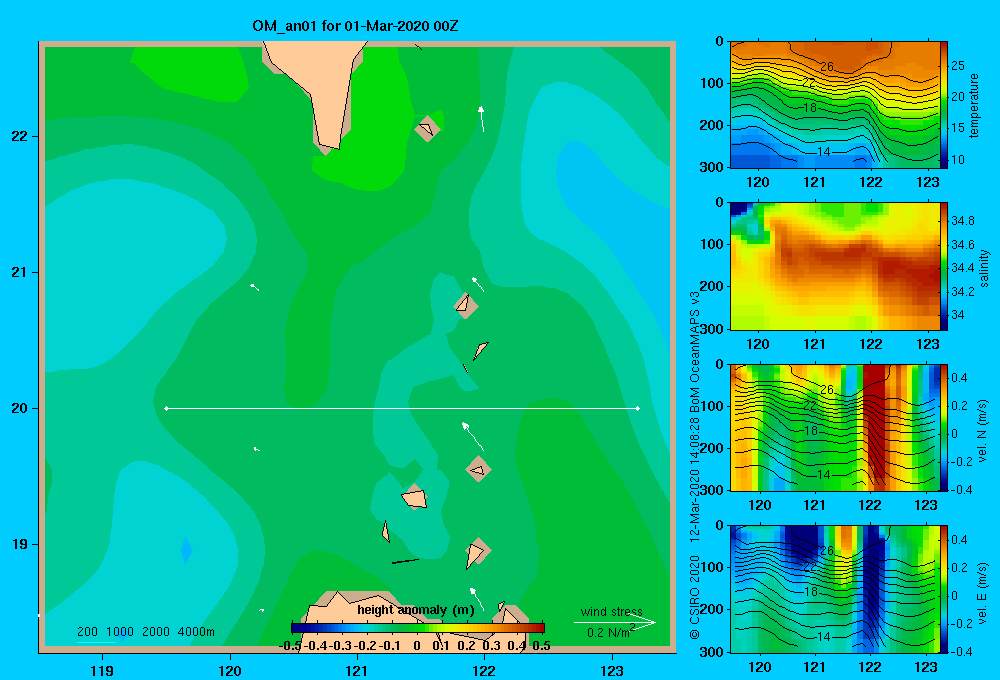1000x680 pixels.
Task: Click the 'salinity' colorbar axis label
Action: (x=984, y=268)
